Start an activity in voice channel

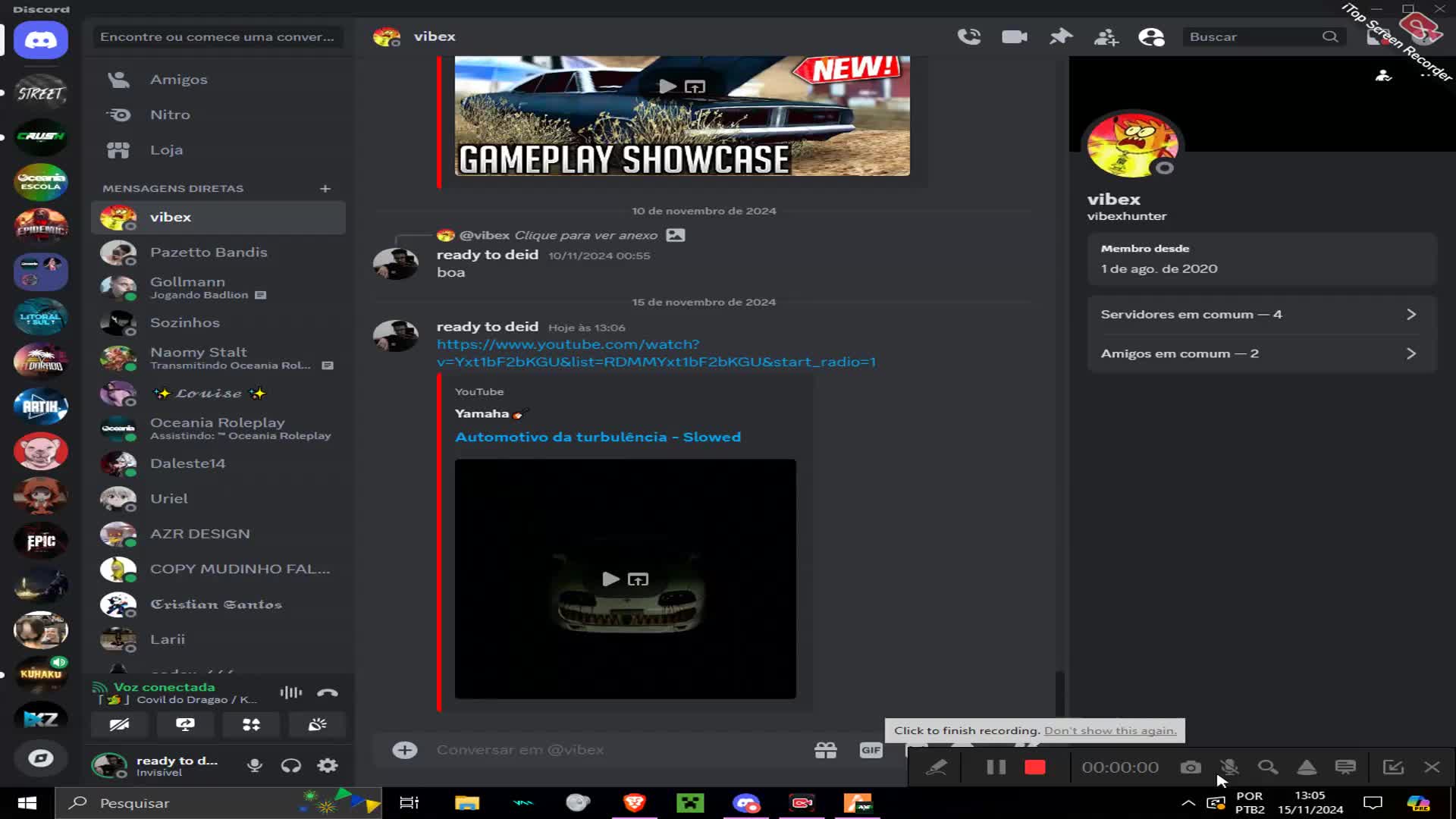click(x=251, y=724)
